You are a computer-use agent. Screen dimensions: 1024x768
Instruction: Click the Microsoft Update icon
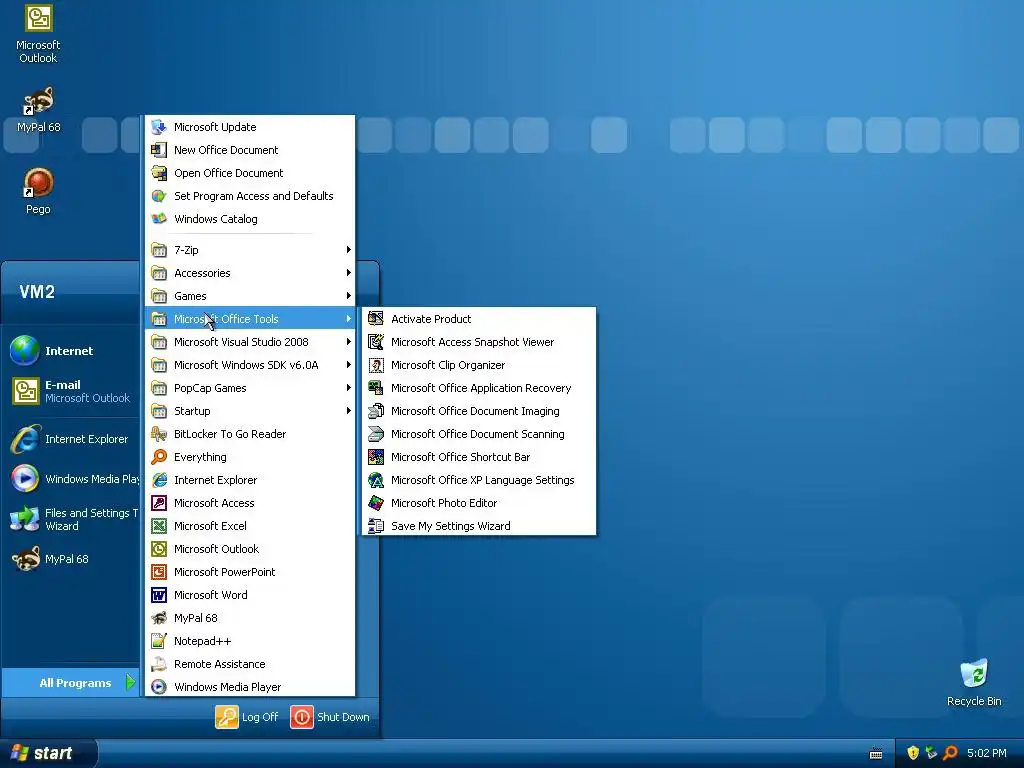point(159,127)
